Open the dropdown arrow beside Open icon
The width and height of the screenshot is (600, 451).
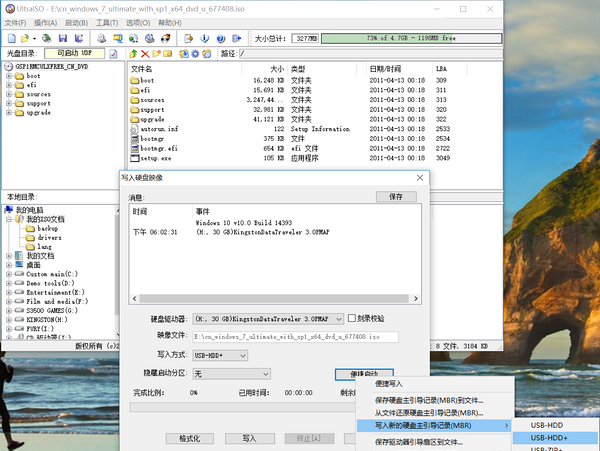pos(34,39)
